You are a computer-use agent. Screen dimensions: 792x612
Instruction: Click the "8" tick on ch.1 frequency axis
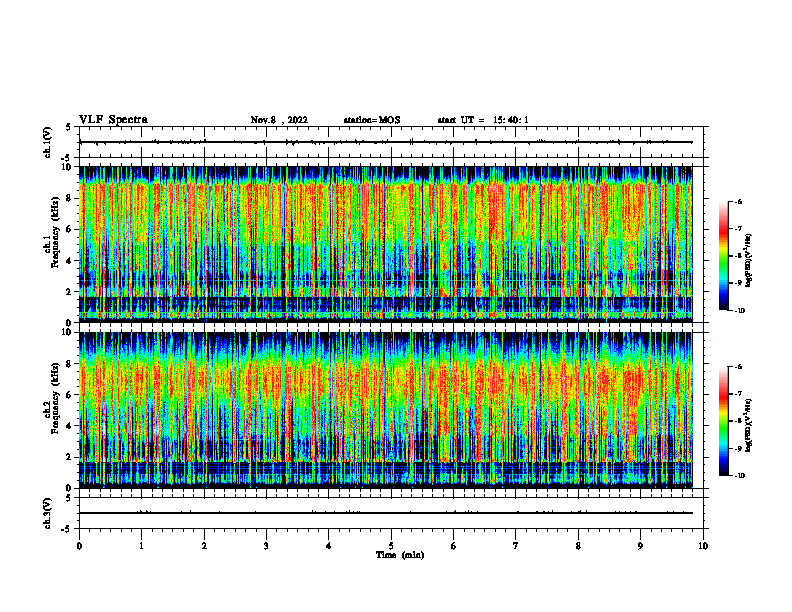coord(70,198)
